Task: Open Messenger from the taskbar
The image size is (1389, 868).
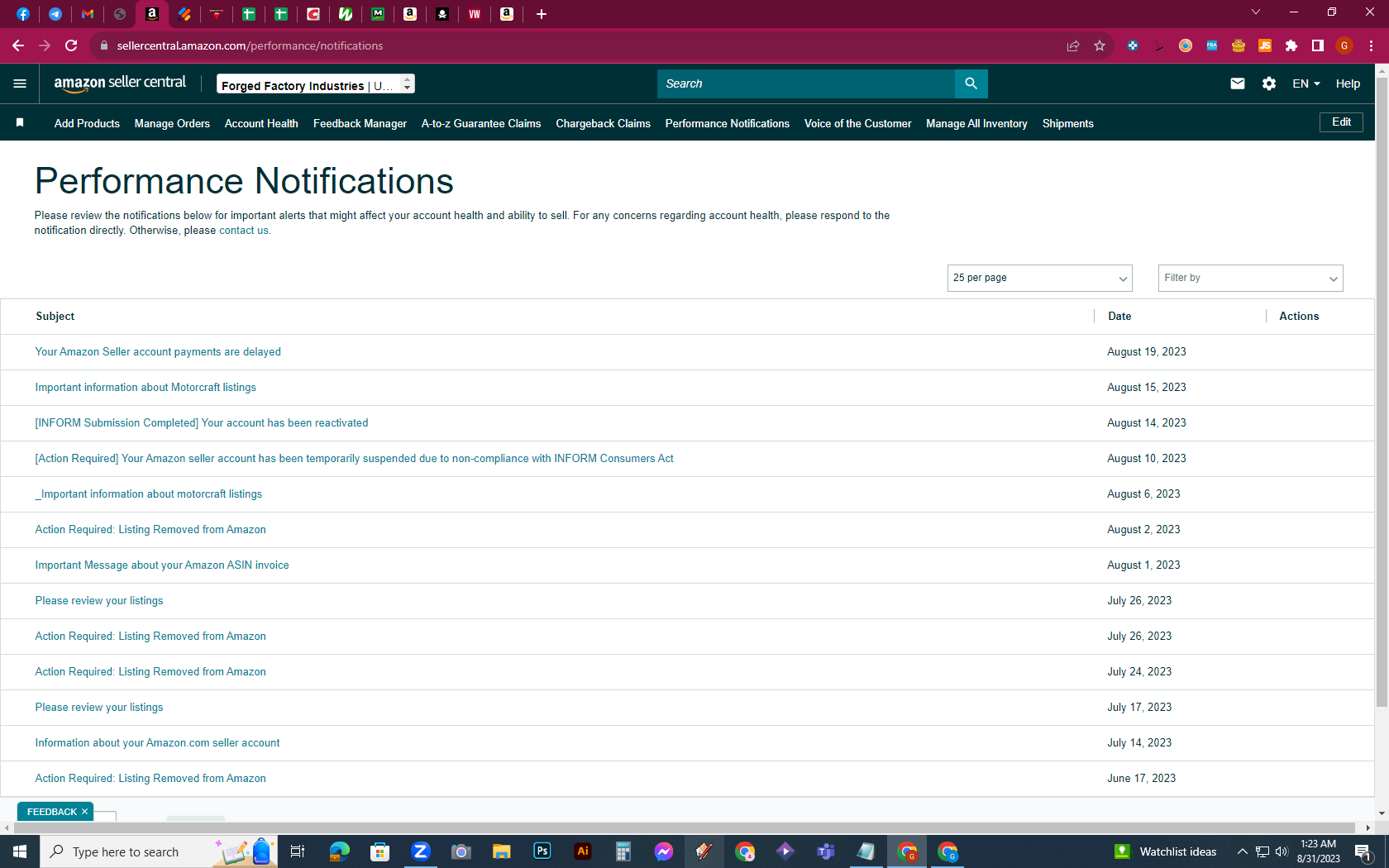Action: click(664, 851)
